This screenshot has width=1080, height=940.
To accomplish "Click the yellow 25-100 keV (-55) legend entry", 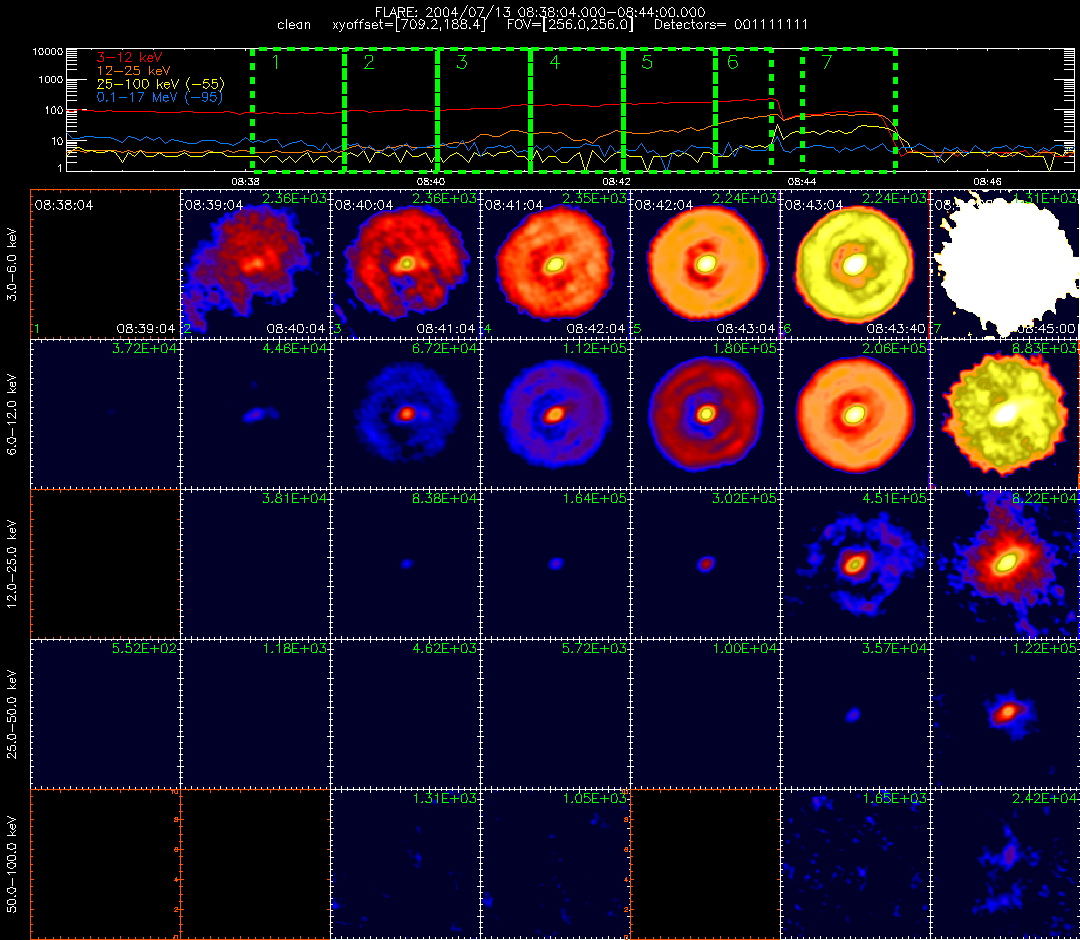I will click(160, 84).
